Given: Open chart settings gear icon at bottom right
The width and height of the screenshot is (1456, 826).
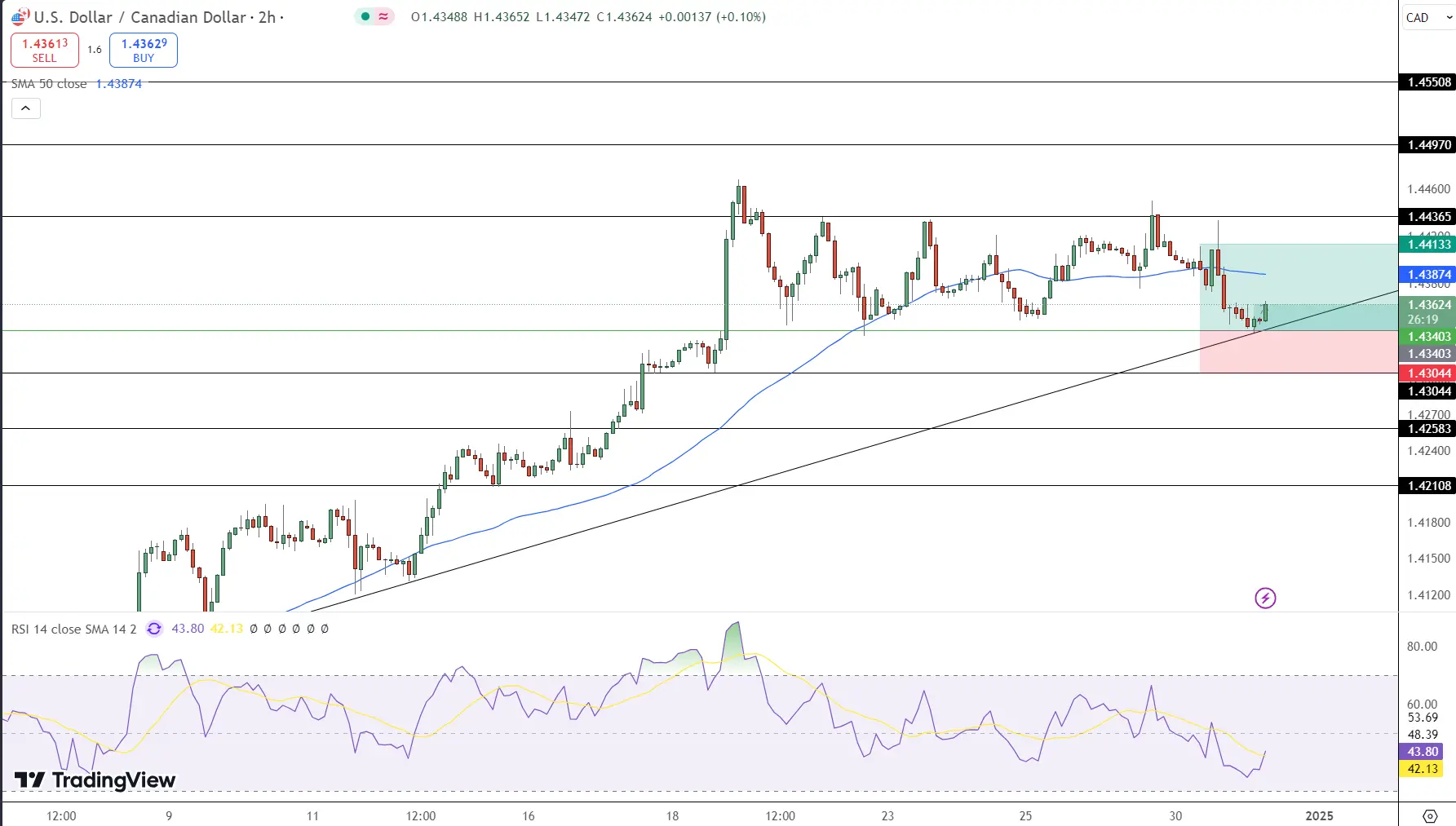Looking at the screenshot, I should 1430,815.
